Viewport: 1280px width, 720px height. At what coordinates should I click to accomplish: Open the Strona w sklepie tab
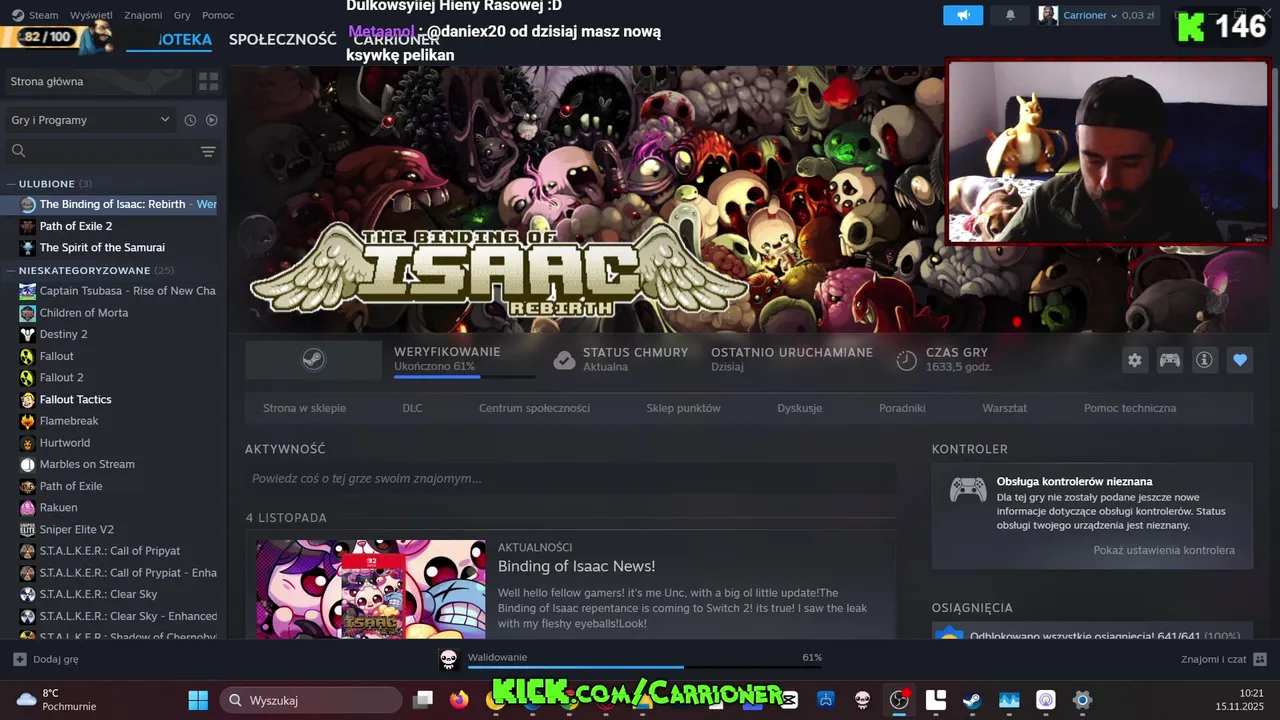[x=304, y=408]
